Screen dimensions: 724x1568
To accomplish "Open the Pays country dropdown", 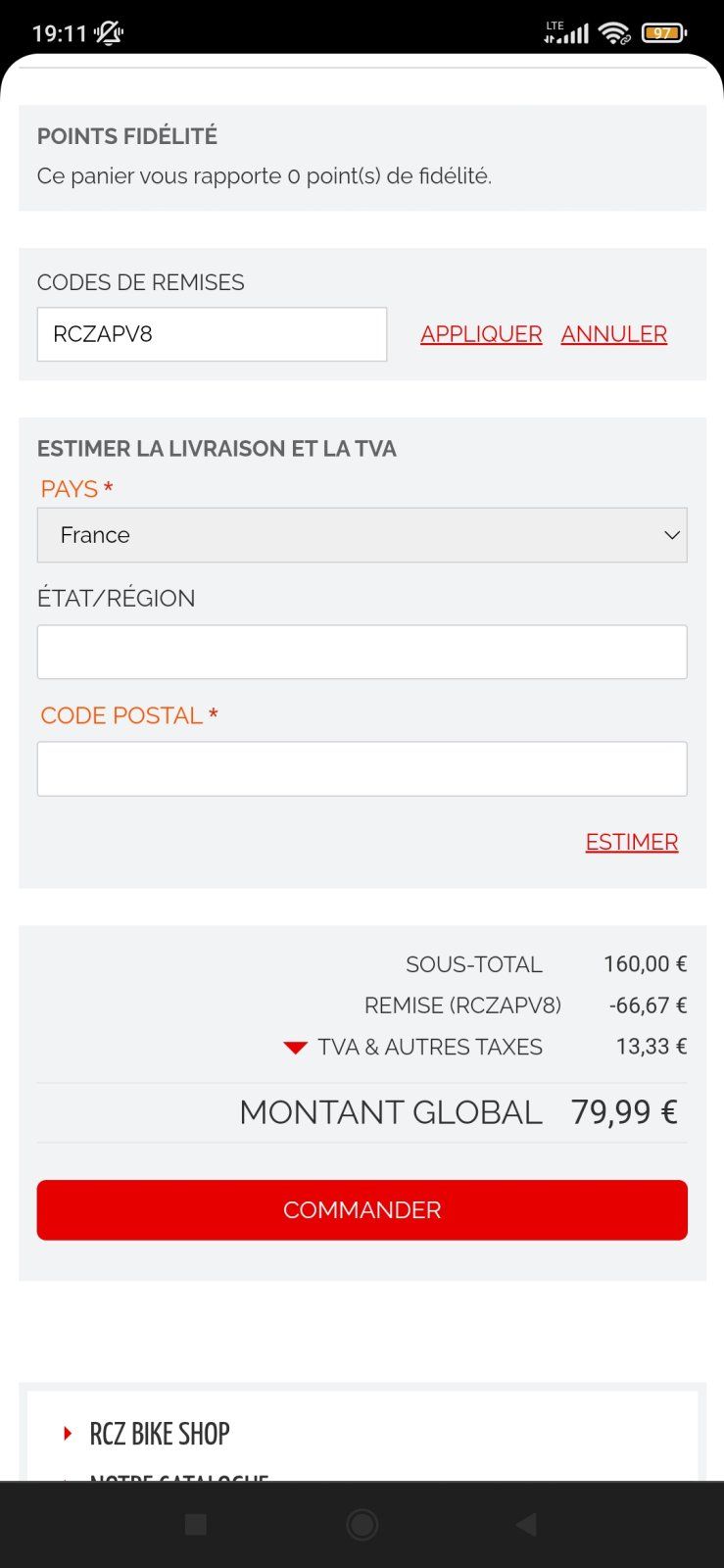I will point(362,535).
